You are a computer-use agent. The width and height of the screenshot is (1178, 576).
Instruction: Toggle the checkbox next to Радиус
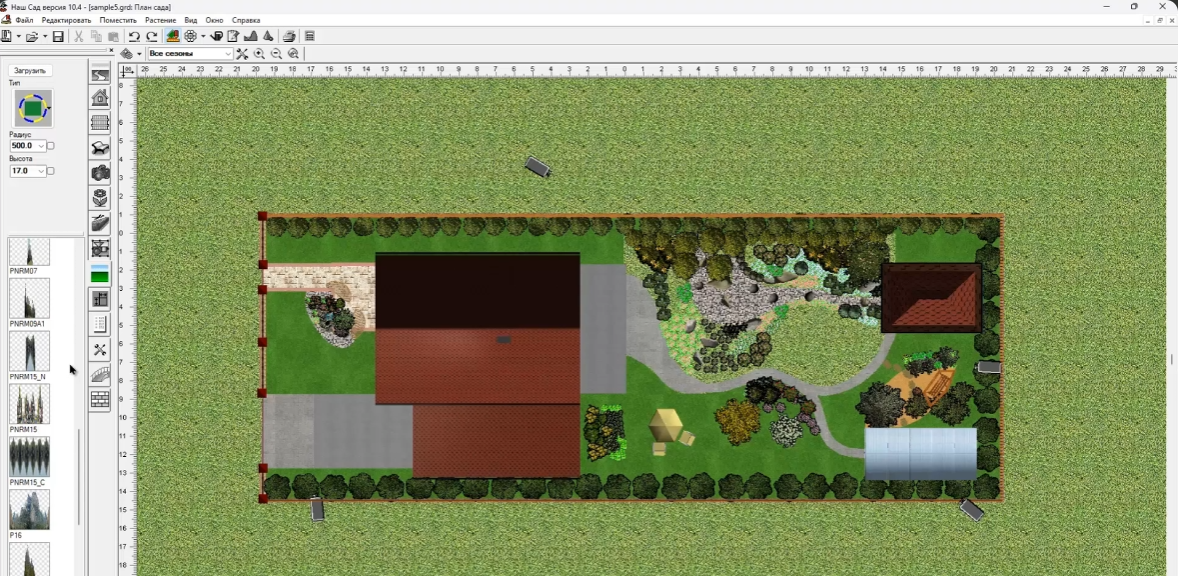tap(51, 146)
